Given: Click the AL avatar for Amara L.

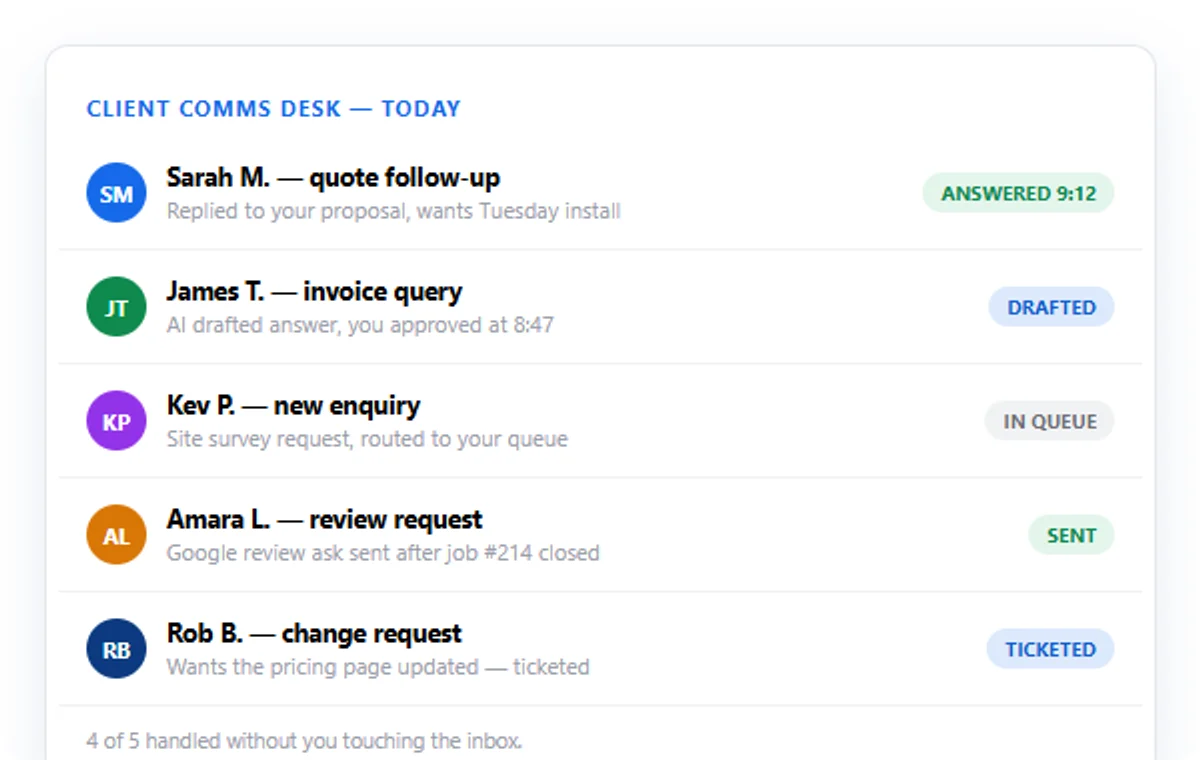Looking at the screenshot, I should tap(116, 535).
